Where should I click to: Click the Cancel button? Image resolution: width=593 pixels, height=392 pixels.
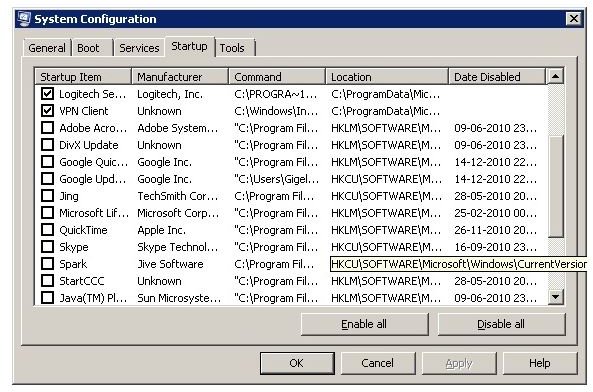pos(378,363)
